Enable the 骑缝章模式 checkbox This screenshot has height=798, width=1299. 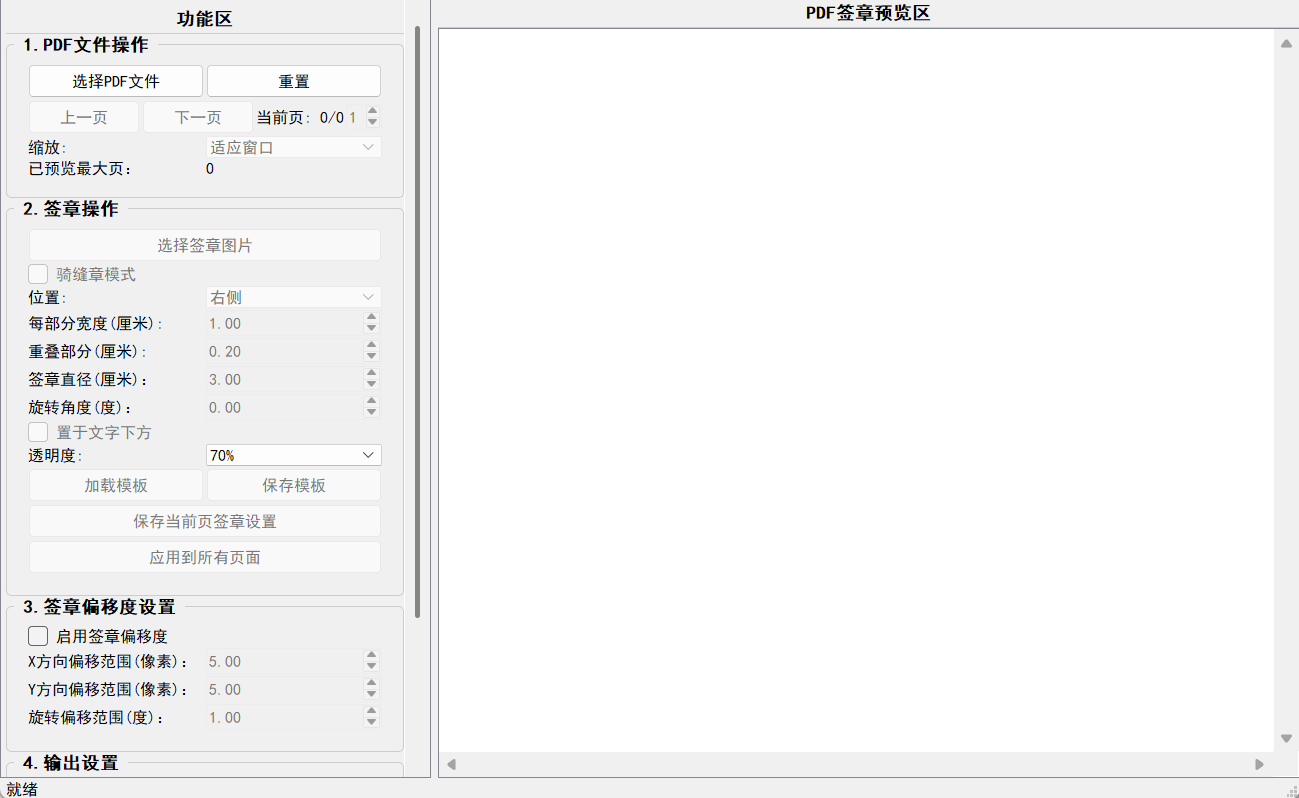tap(38, 273)
